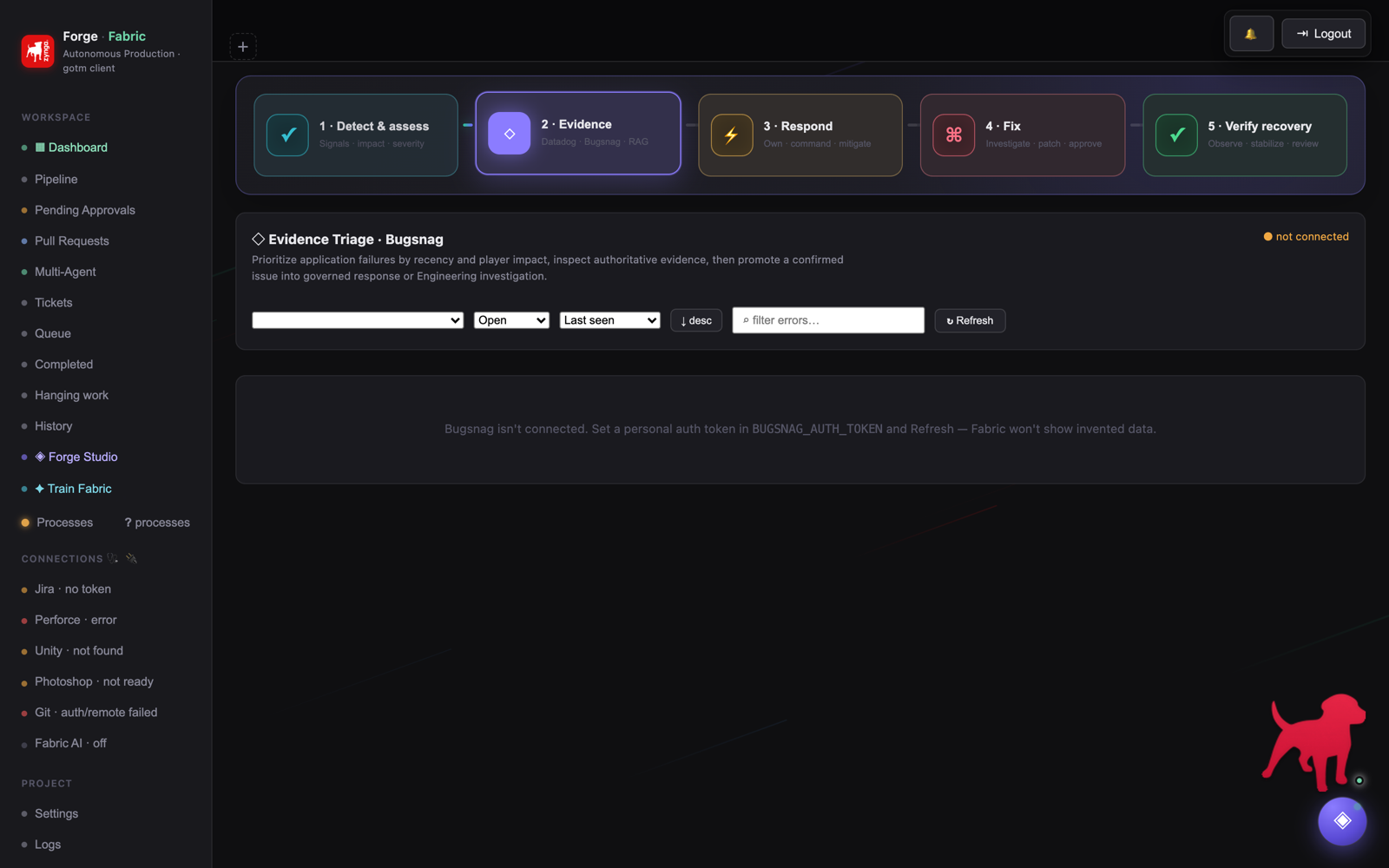Select the 4 · Fix step
Viewport: 1389px width, 868px height.
[1023, 135]
